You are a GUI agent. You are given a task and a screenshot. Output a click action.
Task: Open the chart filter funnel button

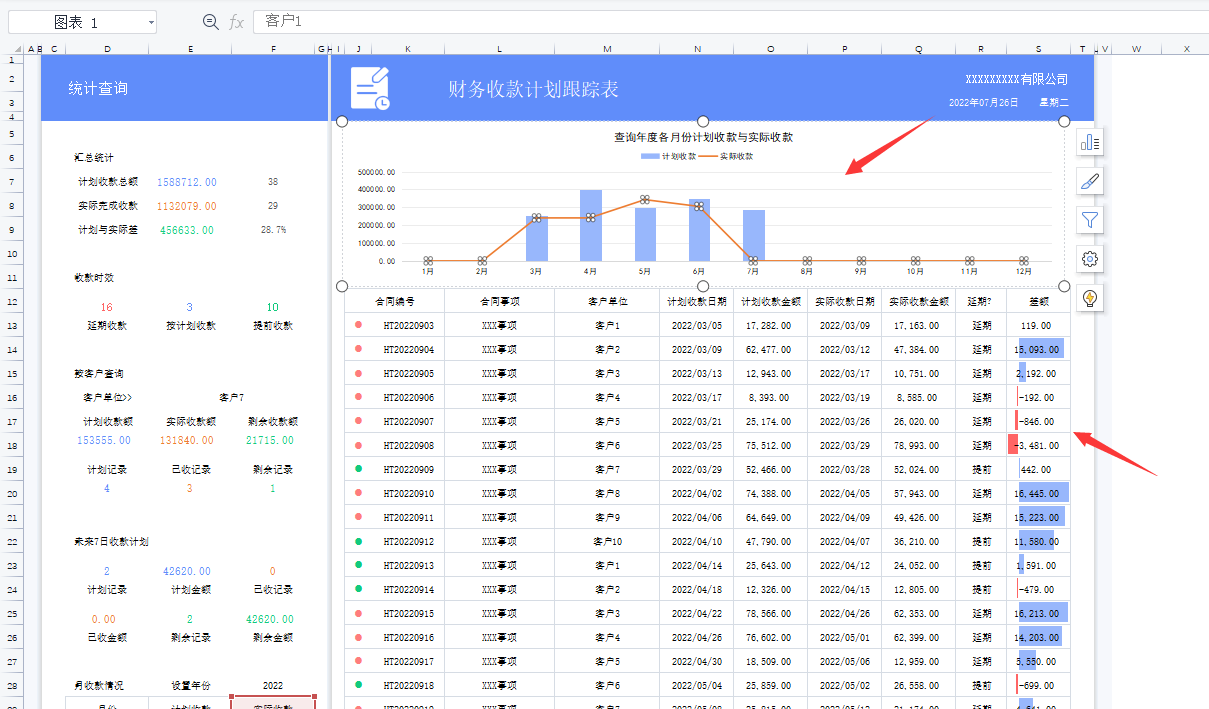[x=1090, y=220]
